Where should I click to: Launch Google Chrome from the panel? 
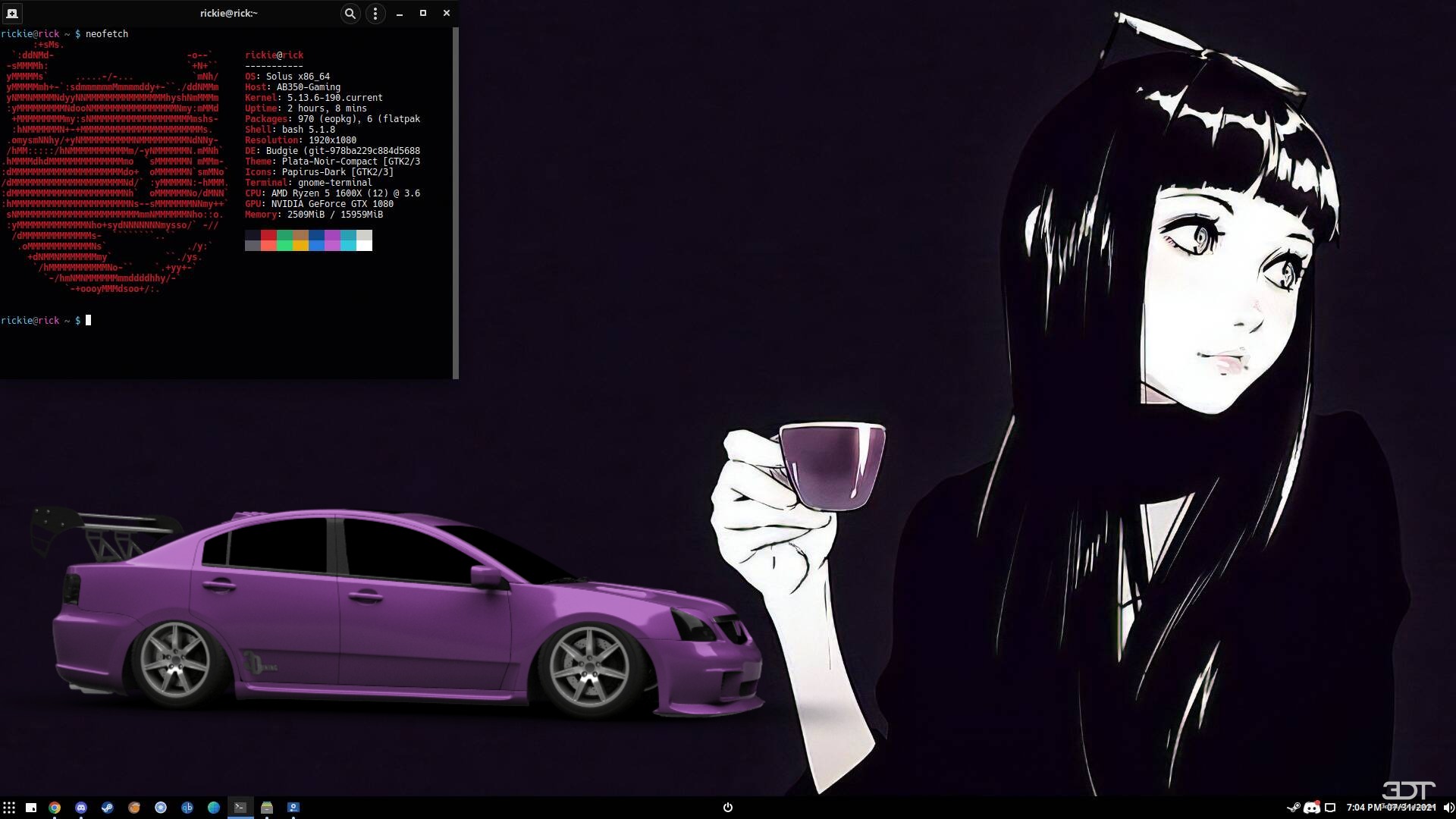click(55, 808)
